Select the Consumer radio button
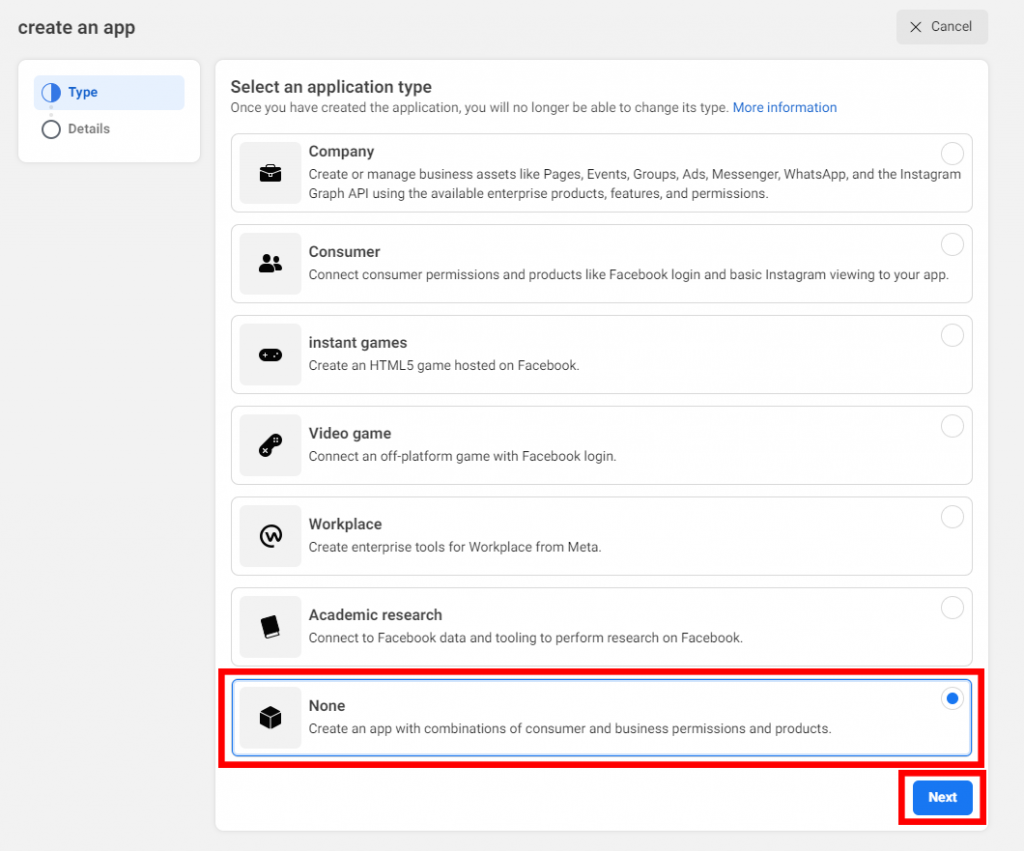 (952, 244)
